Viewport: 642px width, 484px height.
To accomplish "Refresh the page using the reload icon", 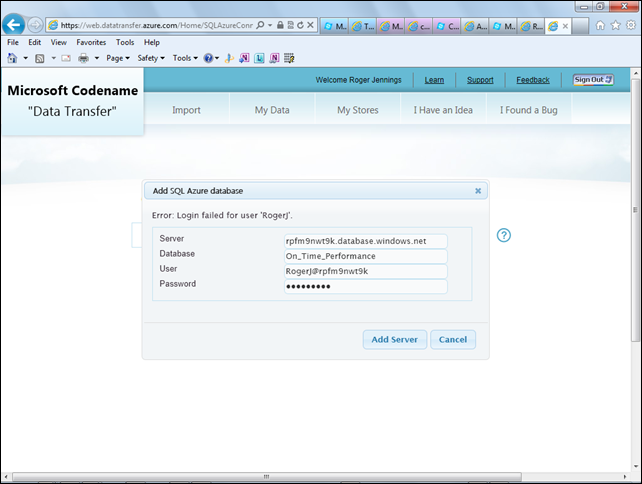I will pyautogui.click(x=300, y=25).
